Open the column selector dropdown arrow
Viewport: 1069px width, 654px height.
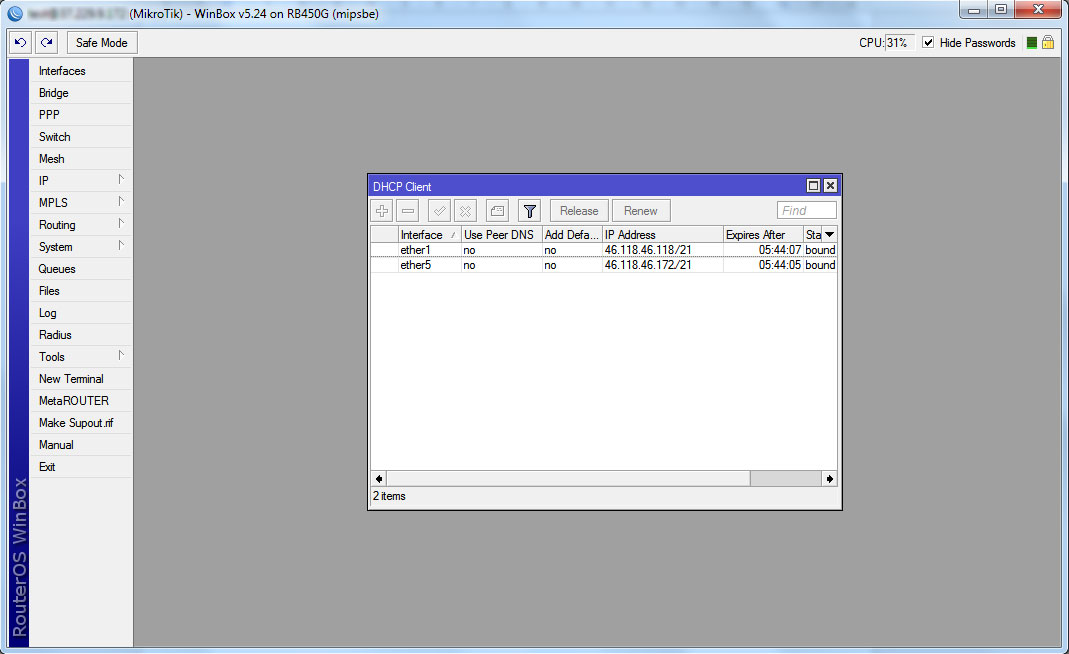pos(829,235)
